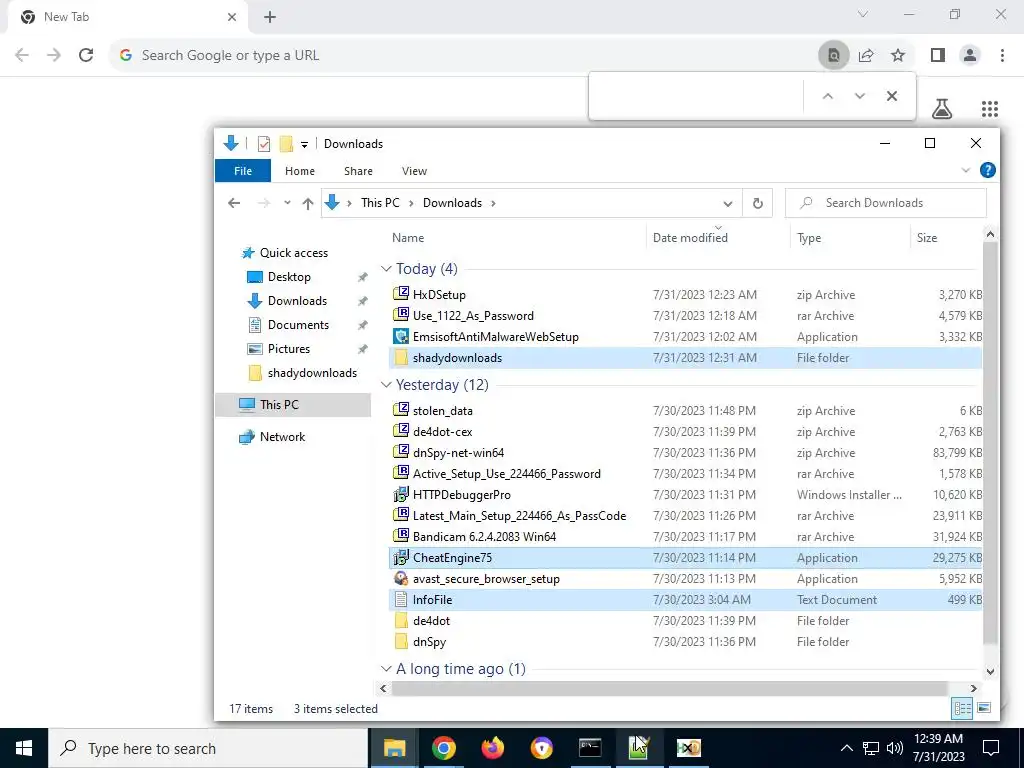
Task: Collapse the Yesterday (12) group
Action: (x=386, y=385)
